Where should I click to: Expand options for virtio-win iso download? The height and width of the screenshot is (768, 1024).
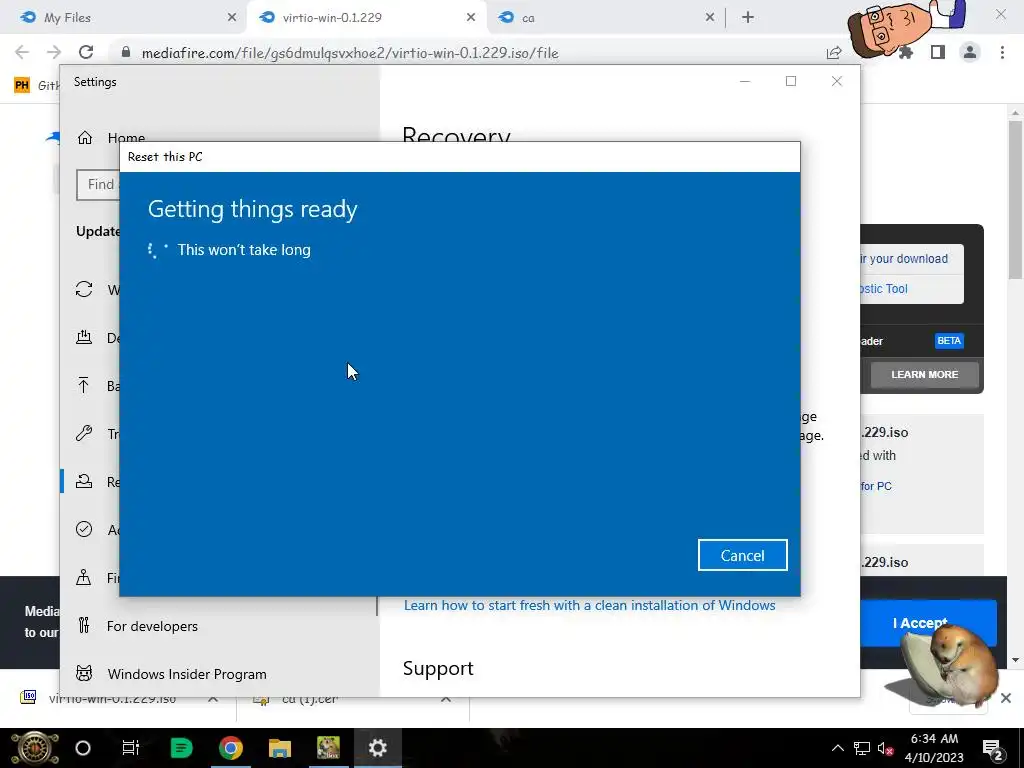click(x=213, y=698)
